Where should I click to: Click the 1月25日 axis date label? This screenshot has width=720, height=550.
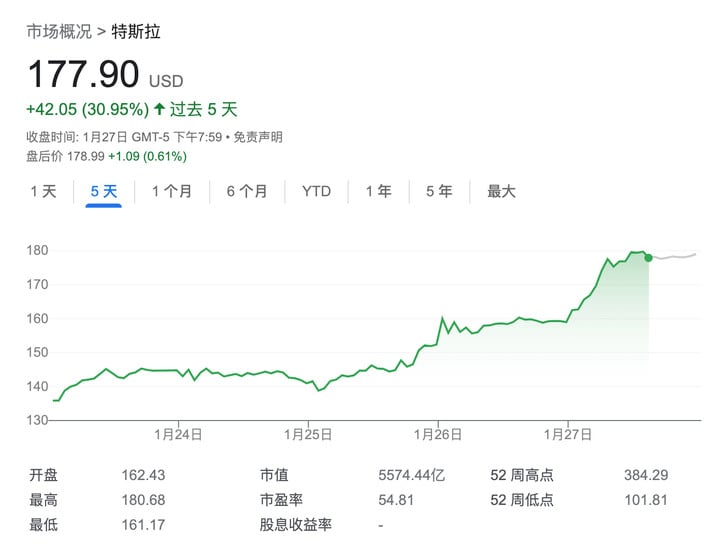coord(308,434)
